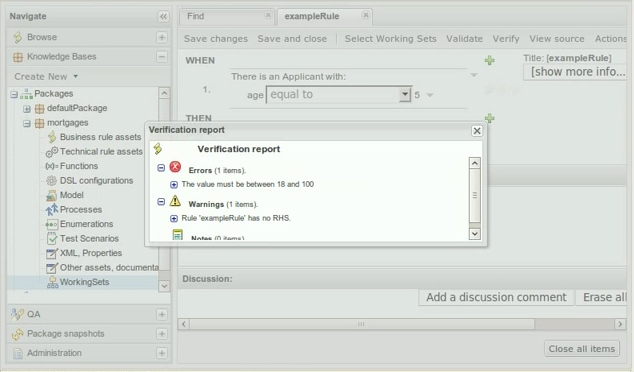Click the green plus icon beside THEN
The image size is (634, 372).
click(x=490, y=118)
